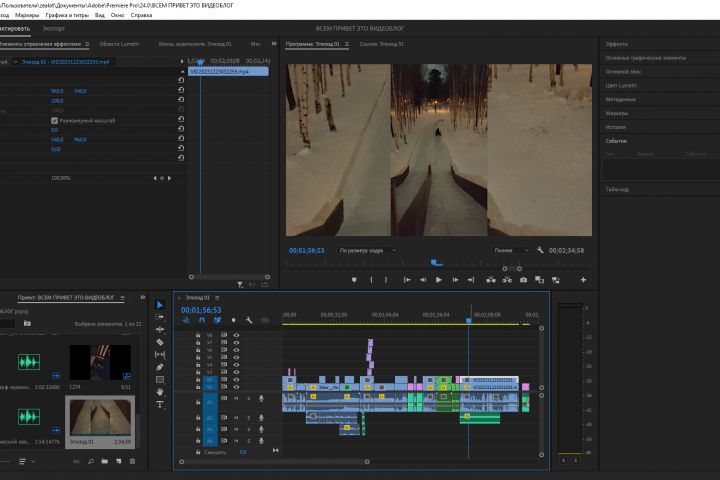The height and width of the screenshot is (480, 720).
Task: Select the Pen tool in the toolbar
Action: (x=159, y=367)
